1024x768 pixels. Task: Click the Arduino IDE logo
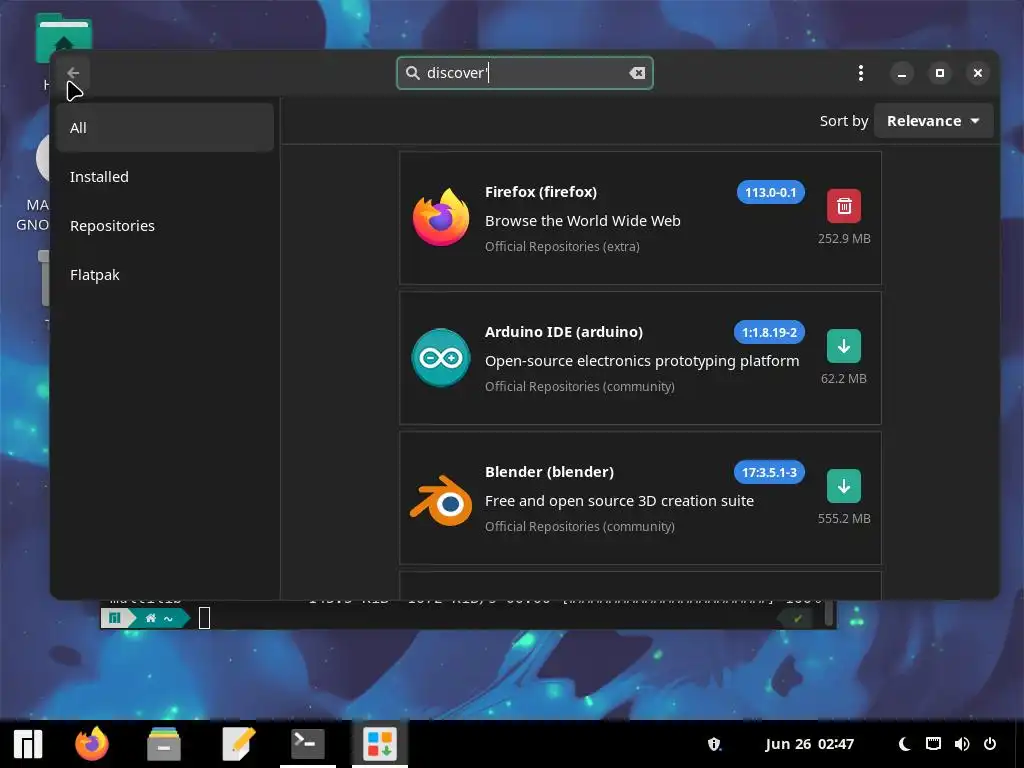(x=441, y=358)
